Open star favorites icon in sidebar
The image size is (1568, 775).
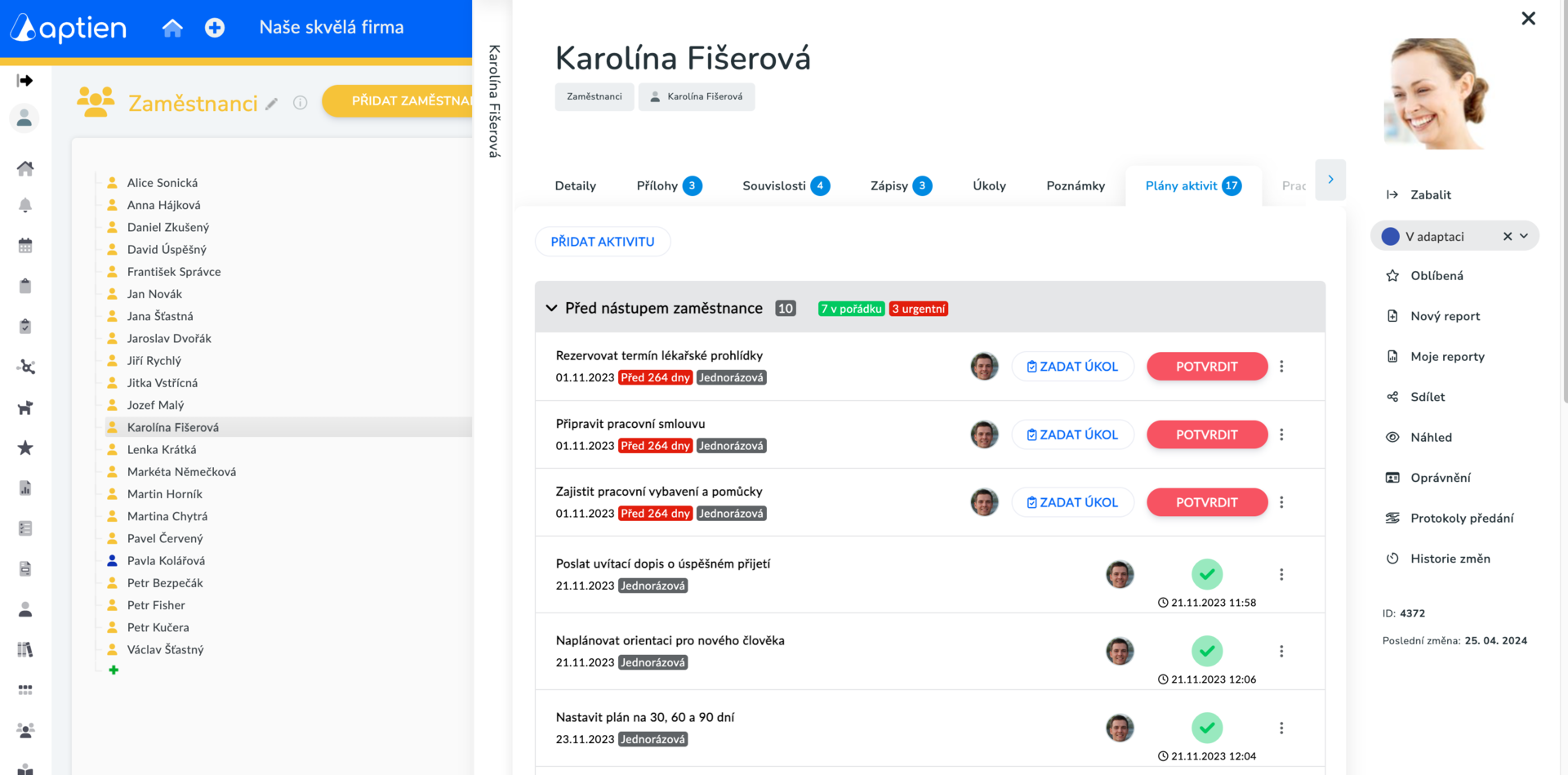pos(25,448)
